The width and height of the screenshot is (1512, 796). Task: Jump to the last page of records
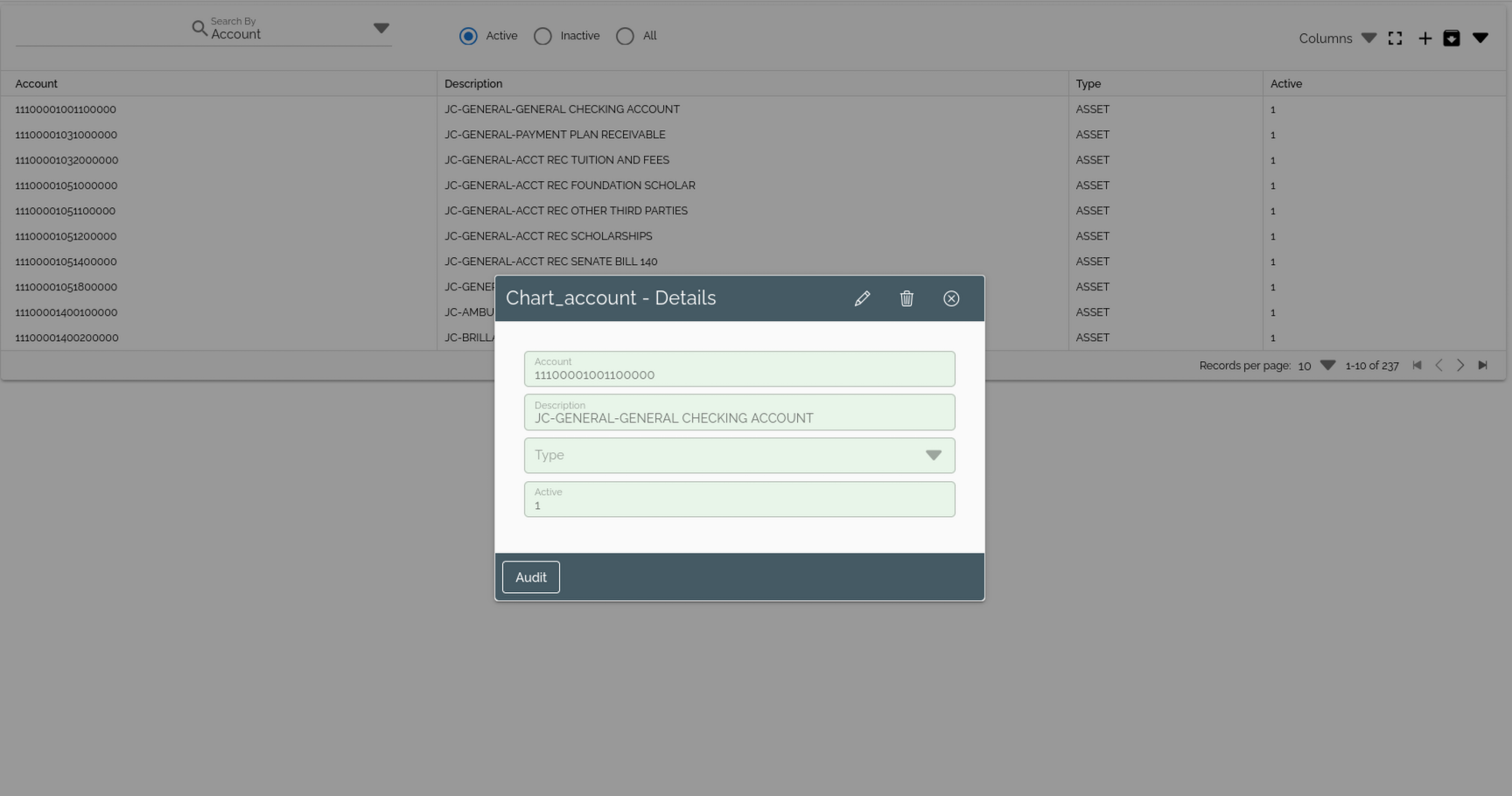[x=1483, y=366]
